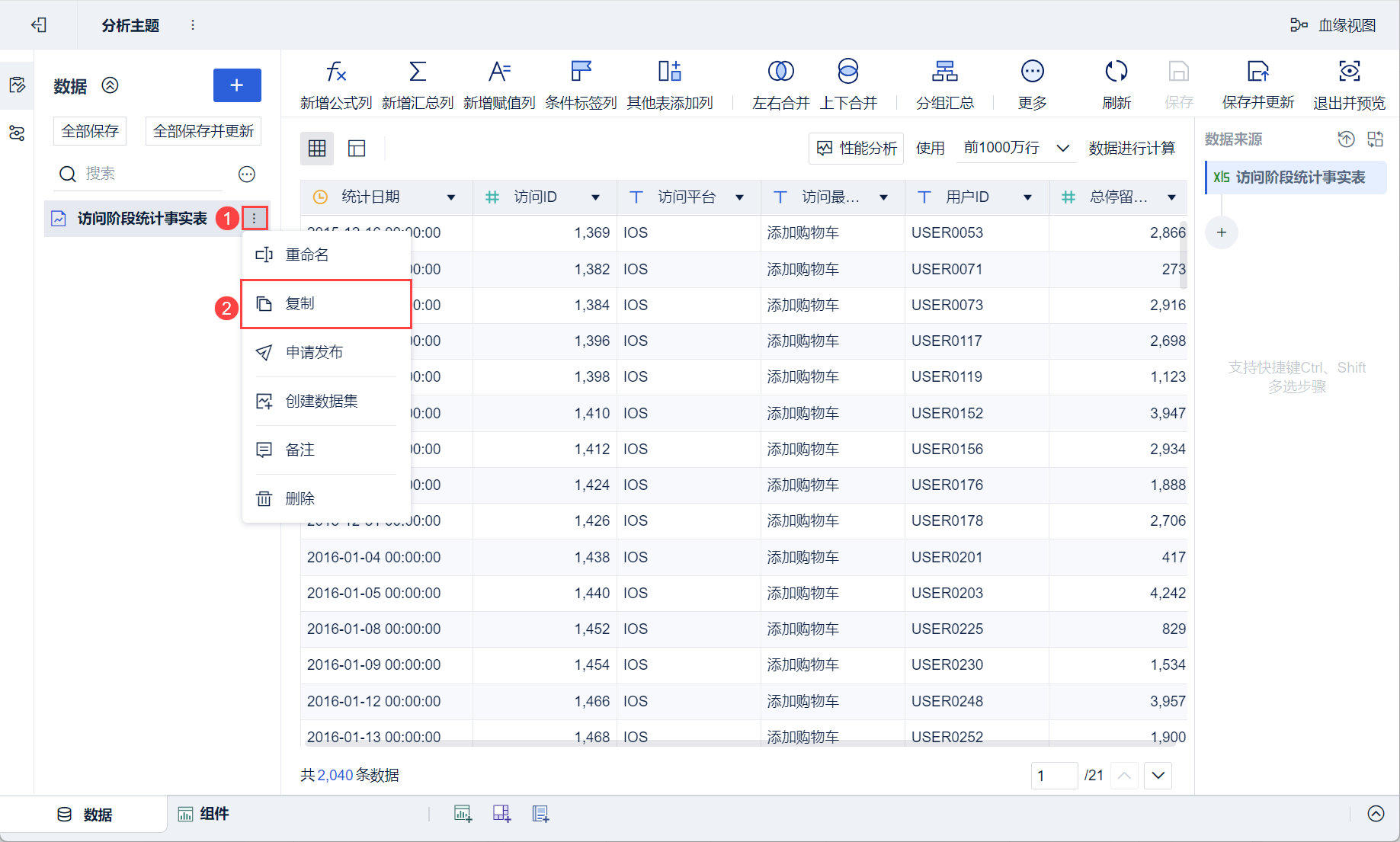Screen dimensions: 1400x842
Task: Open the 前1000万行 row count dropdown
Action: pyautogui.click(x=1017, y=148)
